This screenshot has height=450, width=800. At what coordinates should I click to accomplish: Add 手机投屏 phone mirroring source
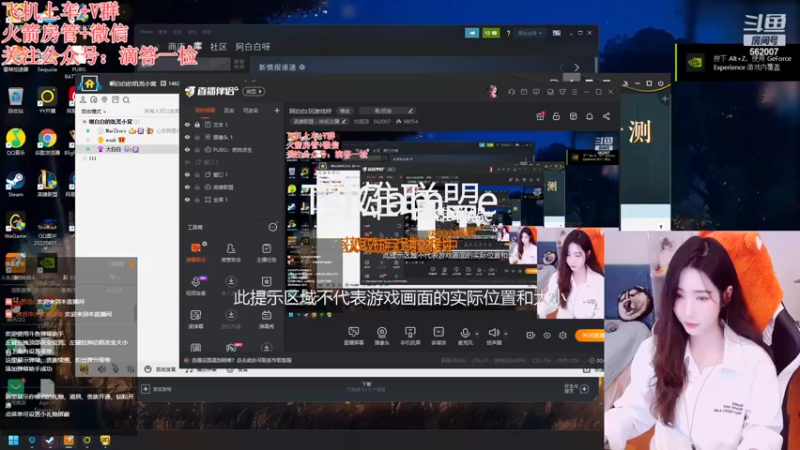[410, 336]
